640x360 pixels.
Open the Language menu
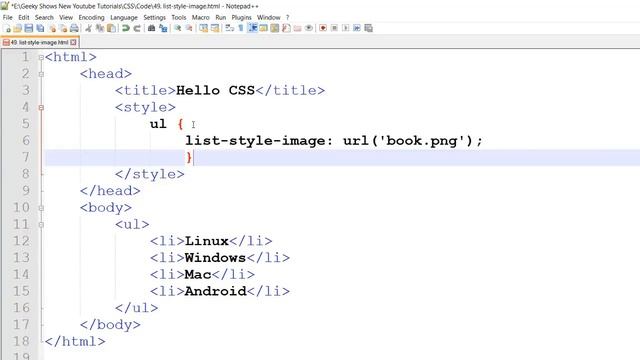124,18
